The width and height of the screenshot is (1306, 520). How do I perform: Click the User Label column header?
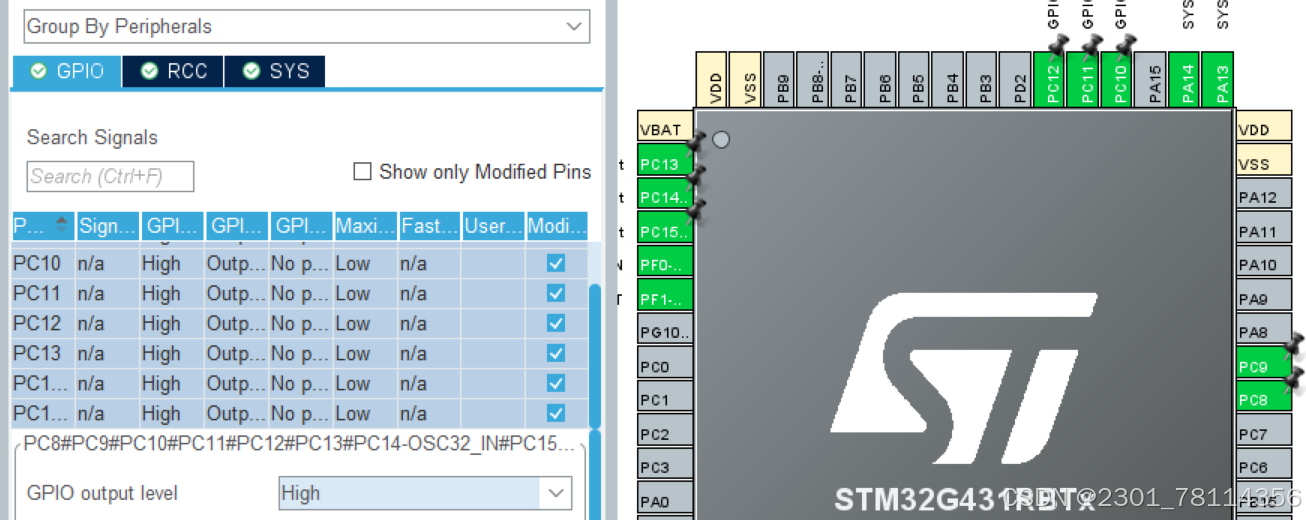(493, 226)
